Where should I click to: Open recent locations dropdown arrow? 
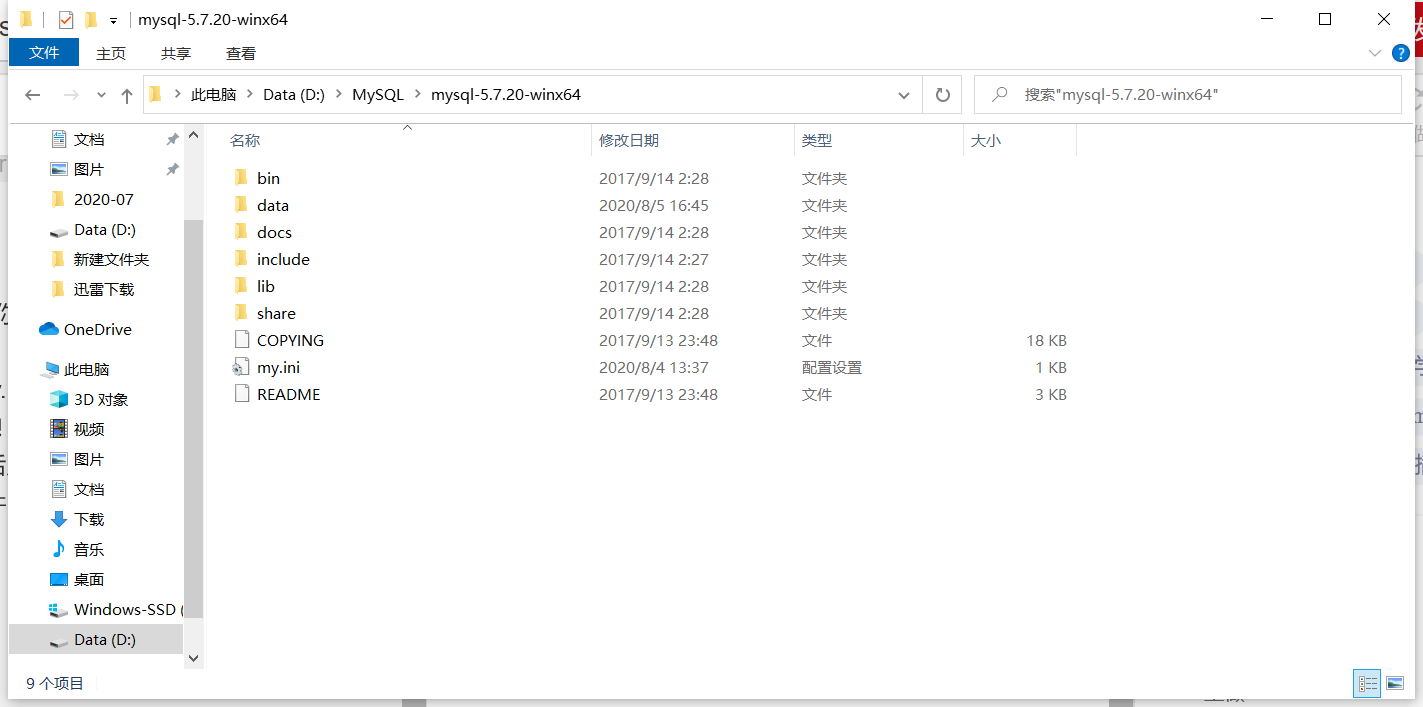[x=101, y=95]
